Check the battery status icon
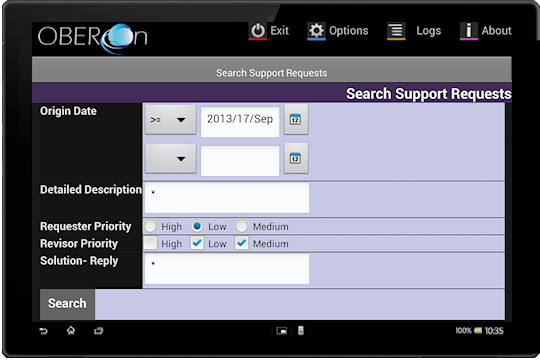This screenshot has width=540, height=360. pyautogui.click(x=478, y=331)
